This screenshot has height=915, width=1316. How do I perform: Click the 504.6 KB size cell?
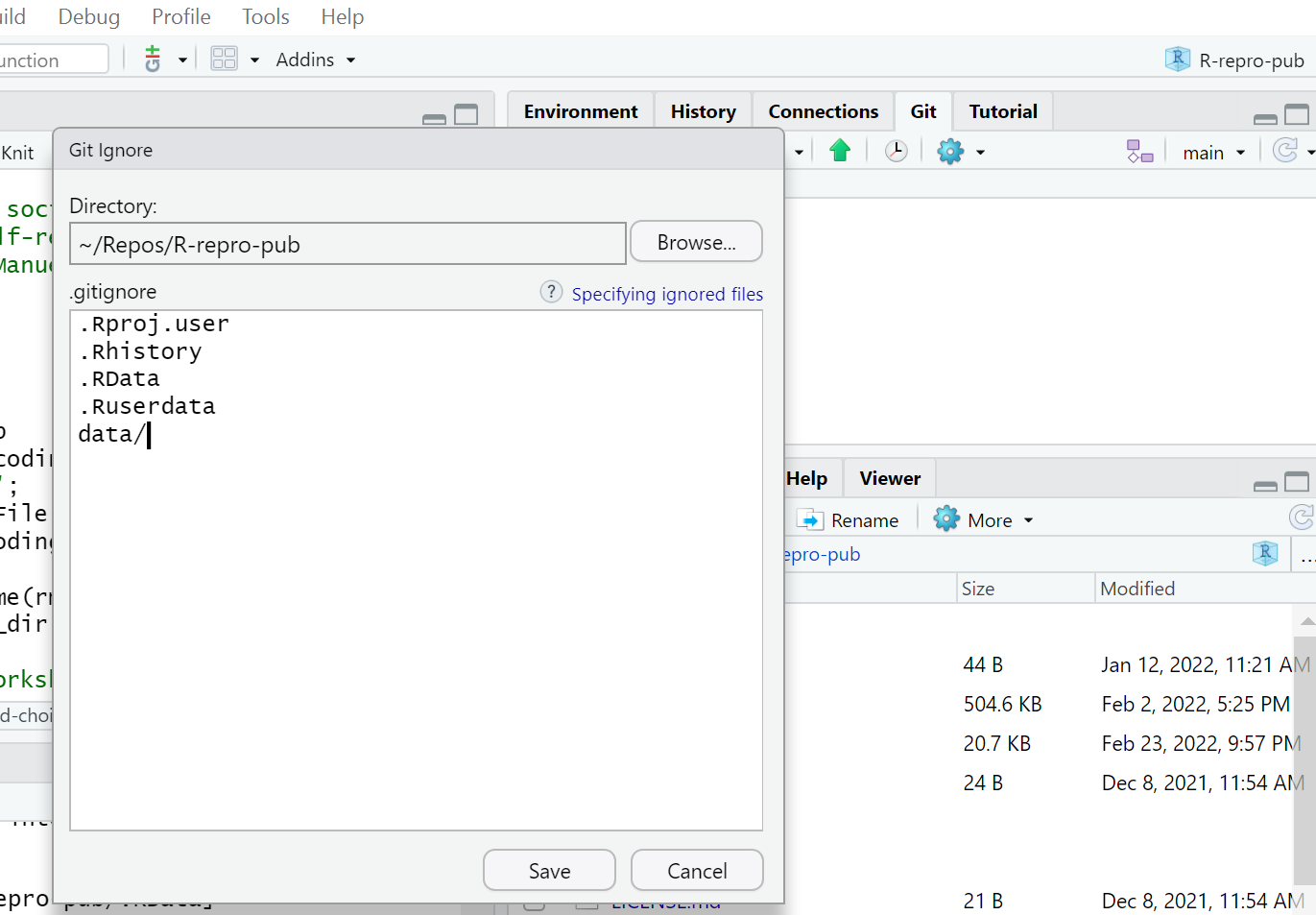click(1002, 704)
